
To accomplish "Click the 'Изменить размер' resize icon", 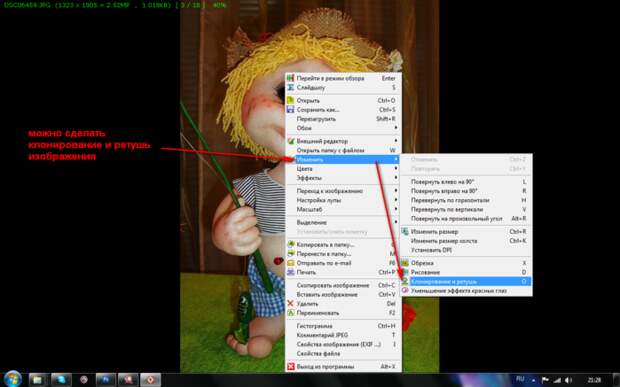I will pyautogui.click(x=405, y=231).
